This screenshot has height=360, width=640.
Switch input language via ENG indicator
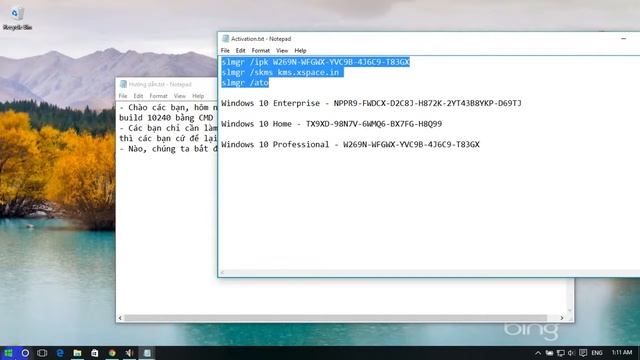pos(597,353)
